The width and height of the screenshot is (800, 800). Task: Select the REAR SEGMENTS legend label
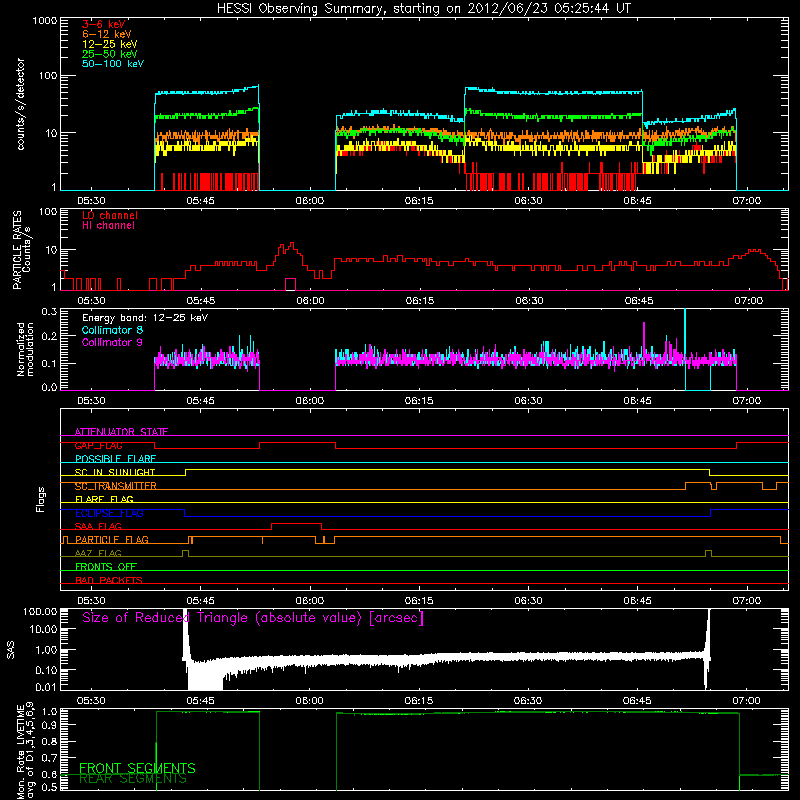click(133, 779)
